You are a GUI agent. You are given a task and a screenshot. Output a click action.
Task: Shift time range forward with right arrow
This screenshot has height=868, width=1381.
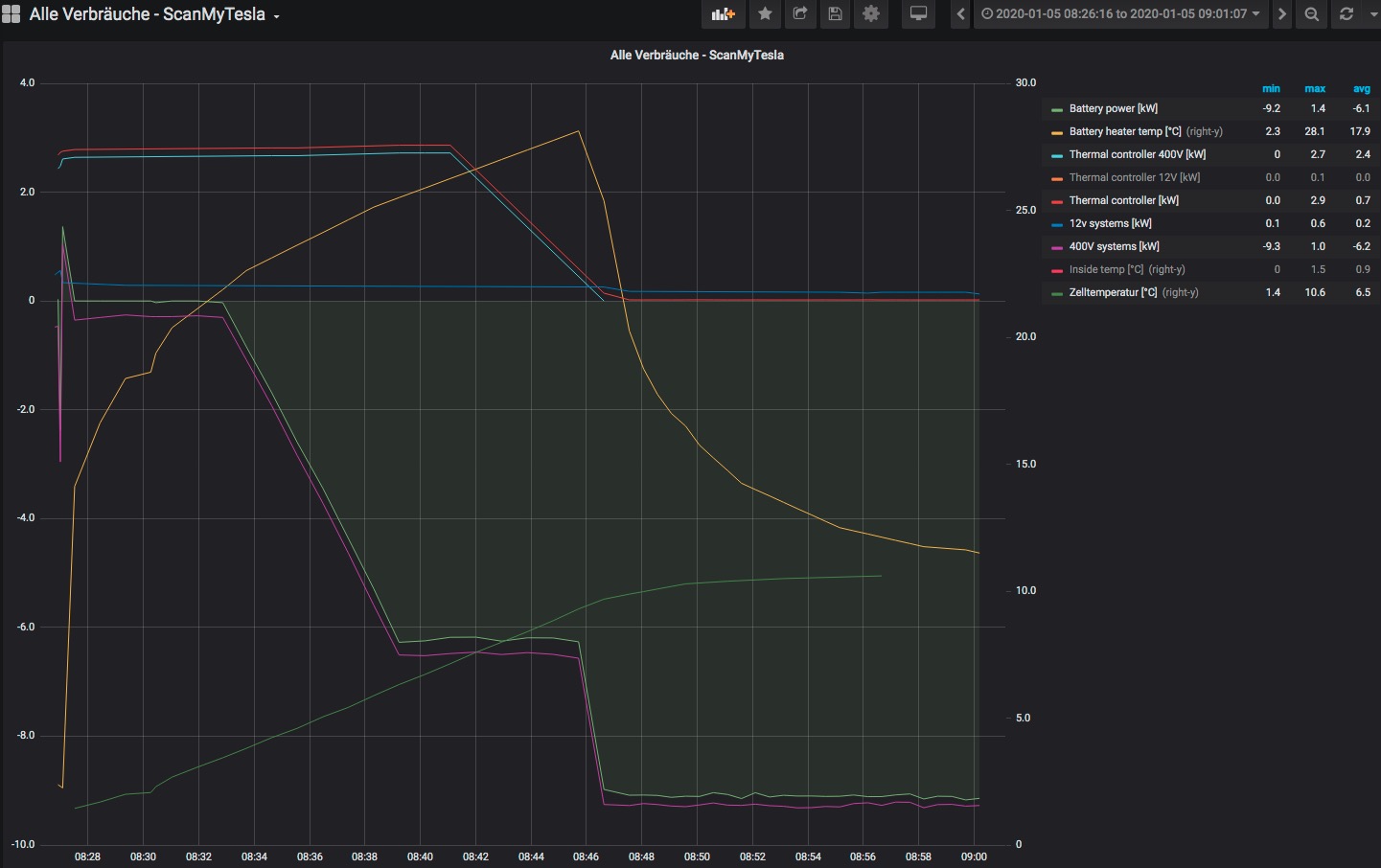point(1282,14)
